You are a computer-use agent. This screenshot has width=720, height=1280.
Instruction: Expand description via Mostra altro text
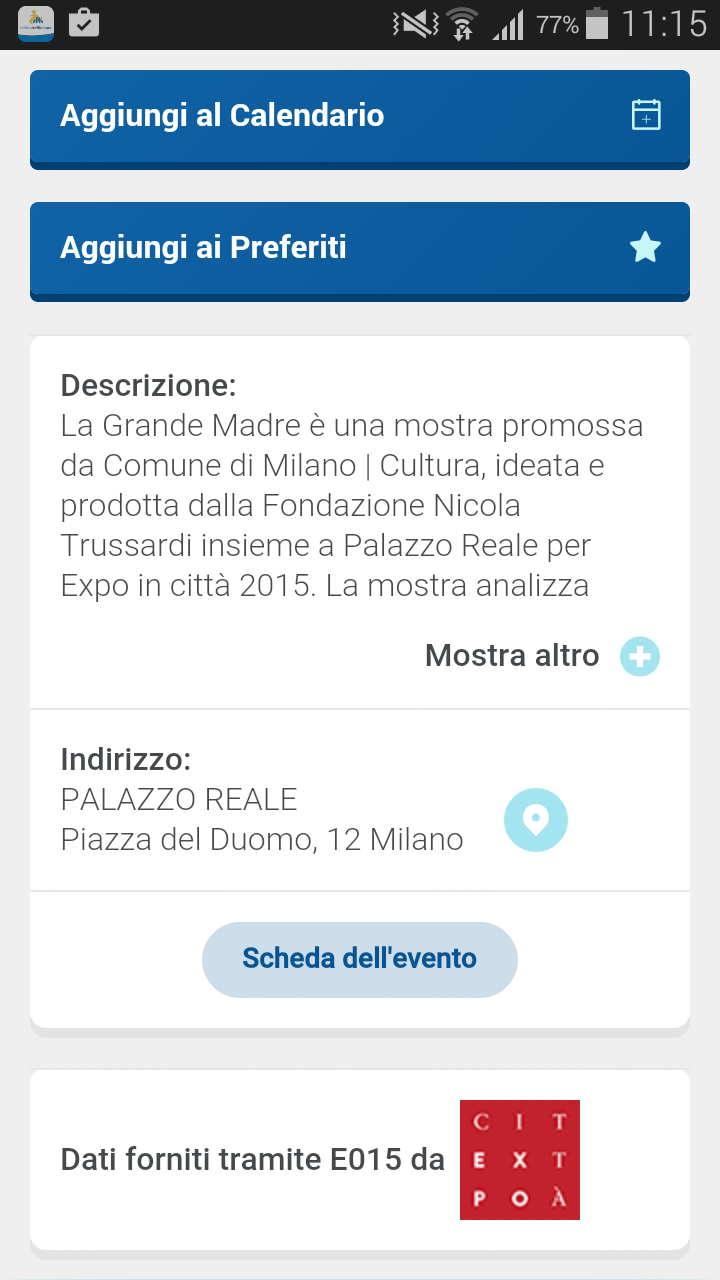[512, 656]
